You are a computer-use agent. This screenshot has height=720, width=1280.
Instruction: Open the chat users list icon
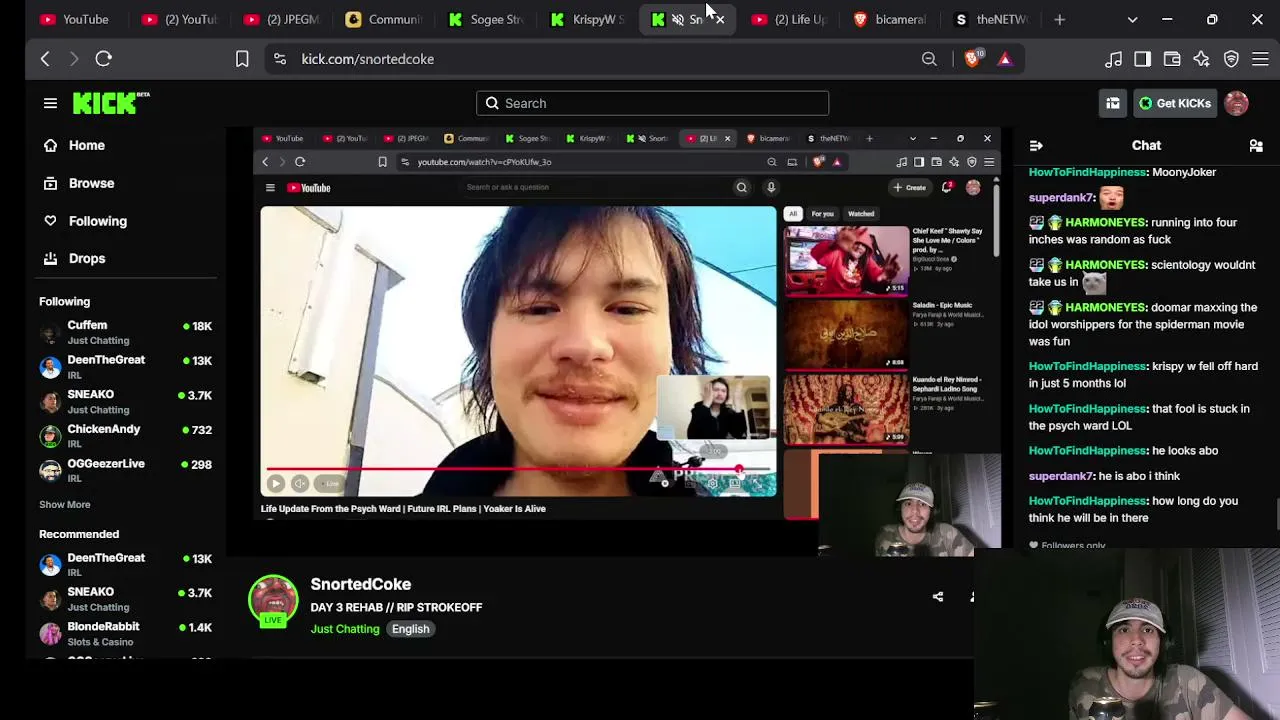click(x=1256, y=146)
